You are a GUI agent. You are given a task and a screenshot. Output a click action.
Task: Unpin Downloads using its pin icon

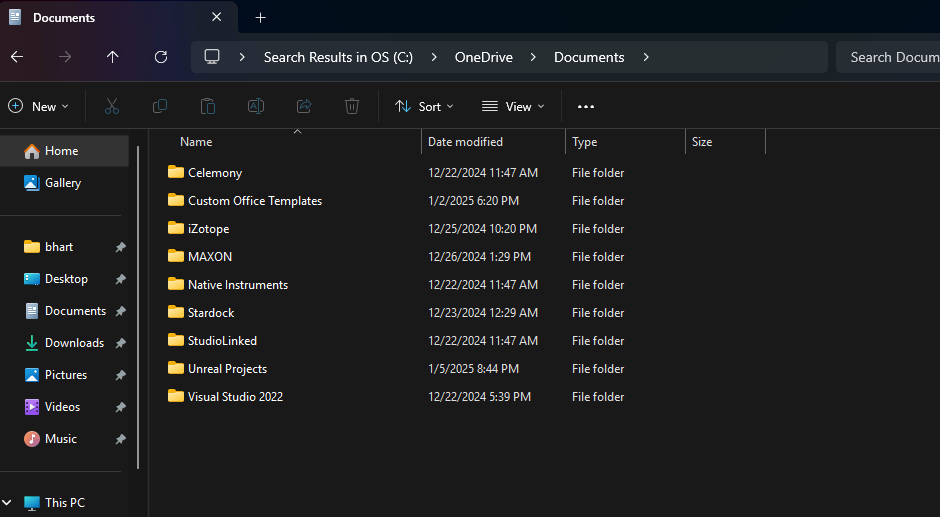tap(120, 343)
